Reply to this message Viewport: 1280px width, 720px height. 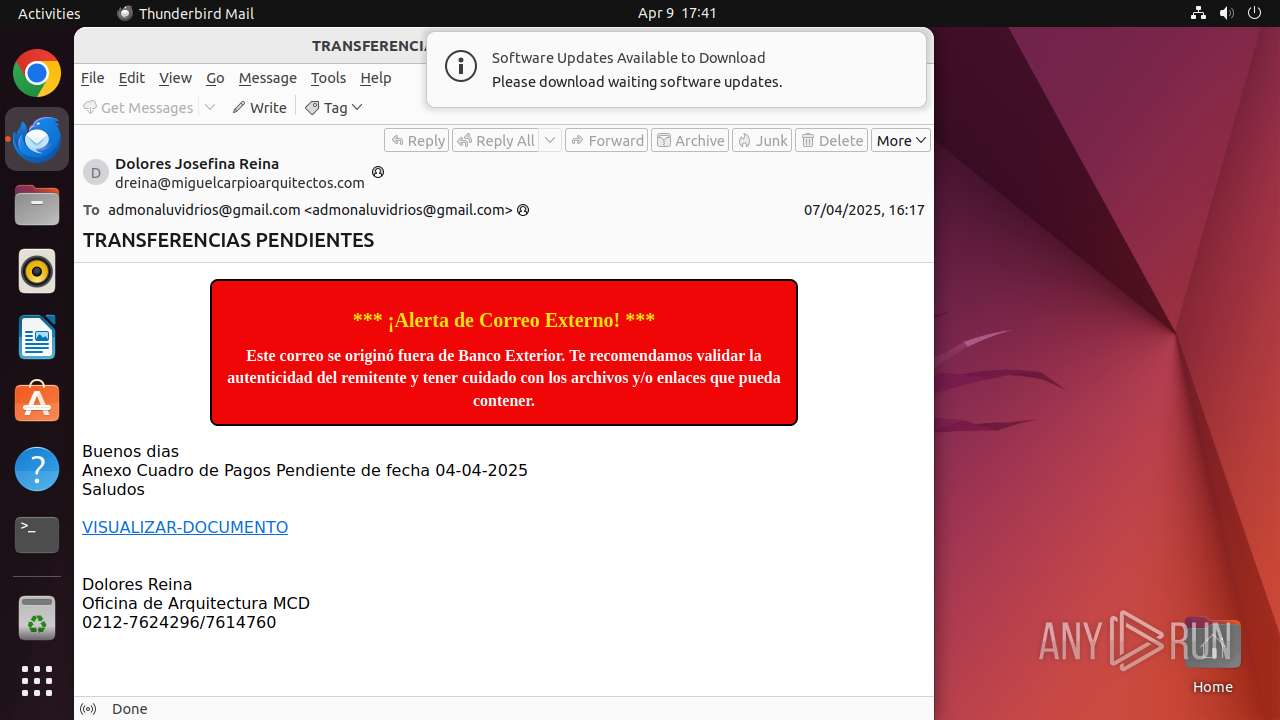point(418,141)
